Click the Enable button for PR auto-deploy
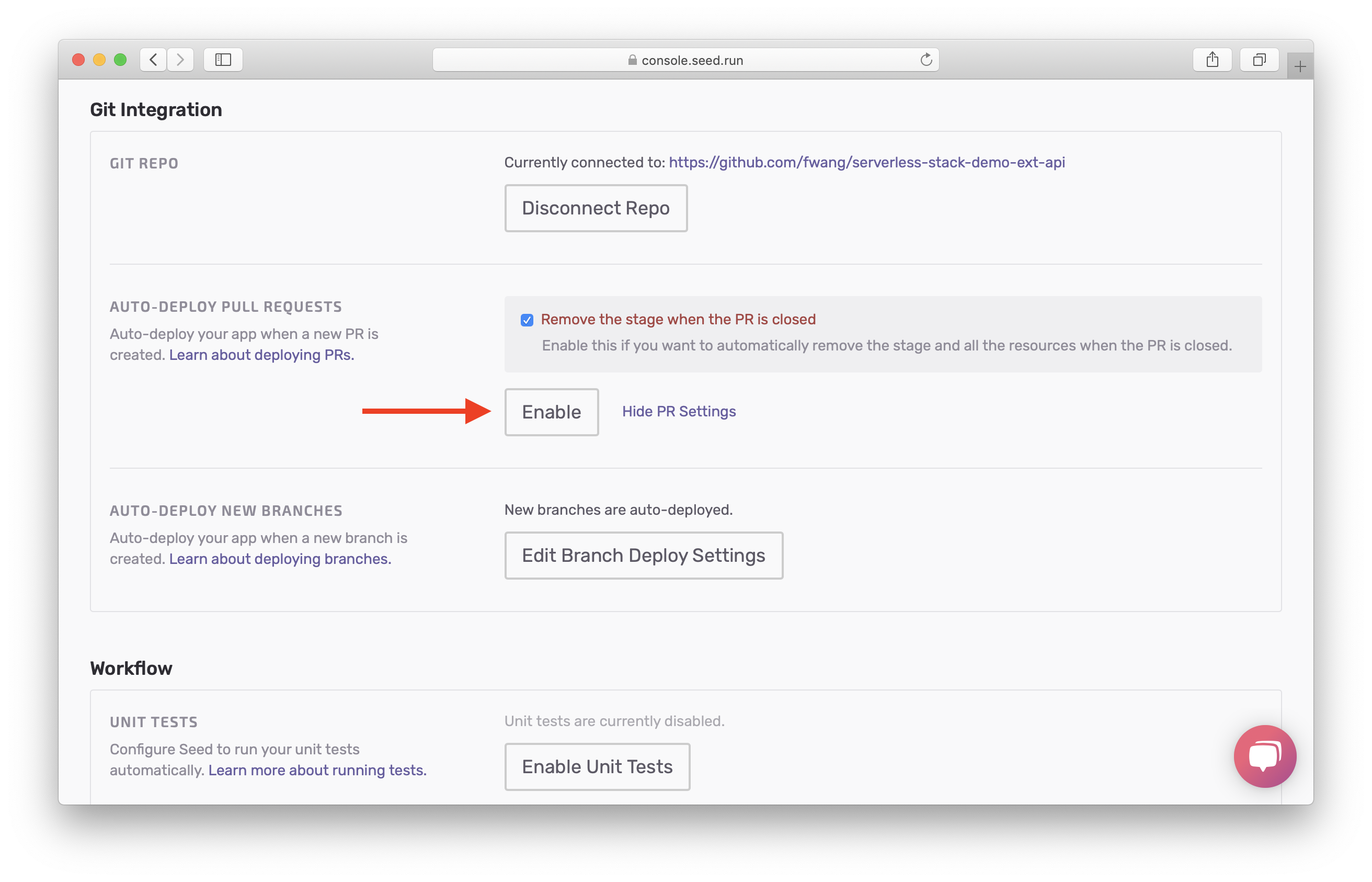Screen dimensions: 1372x882 coord(551,412)
